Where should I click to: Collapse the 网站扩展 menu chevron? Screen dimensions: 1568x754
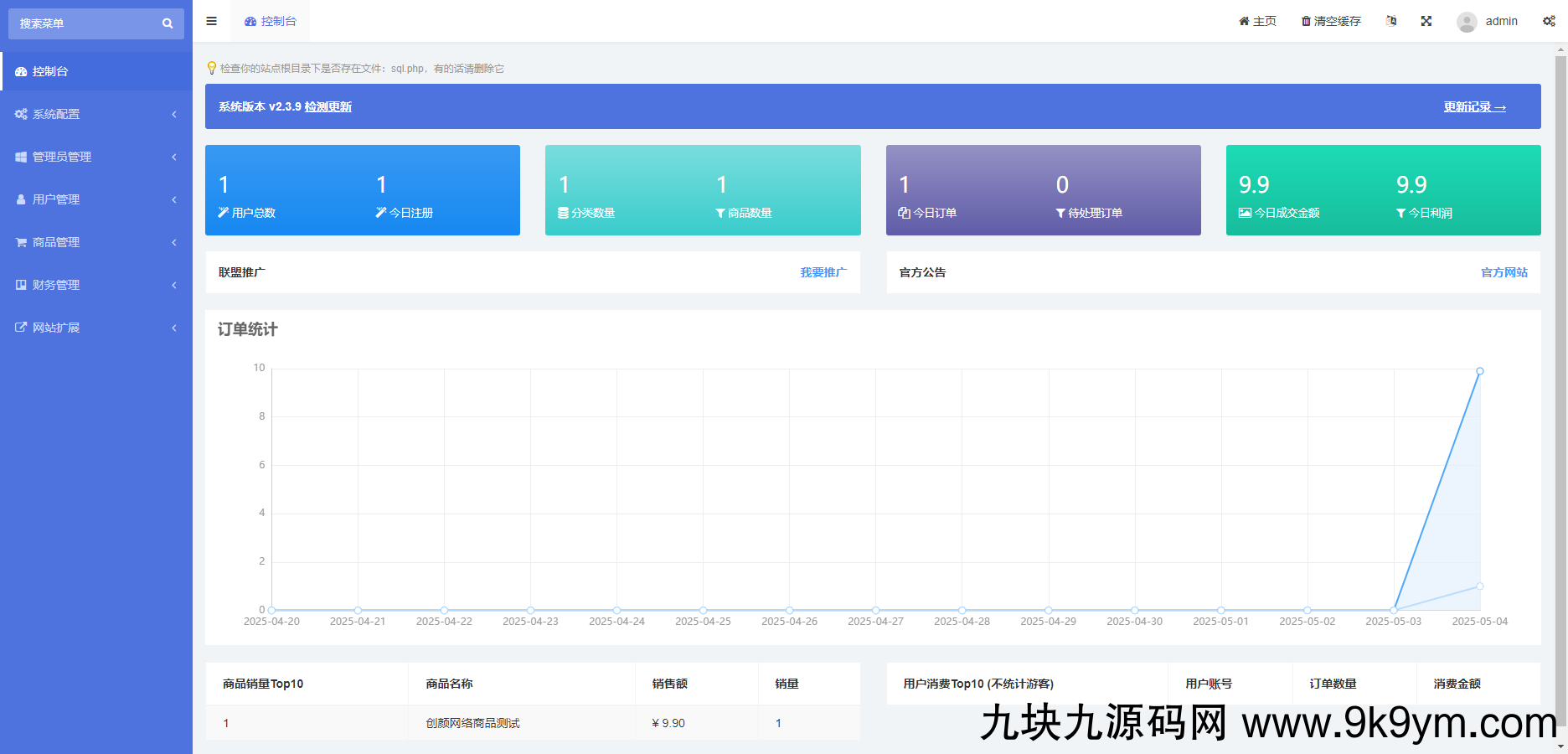point(174,327)
